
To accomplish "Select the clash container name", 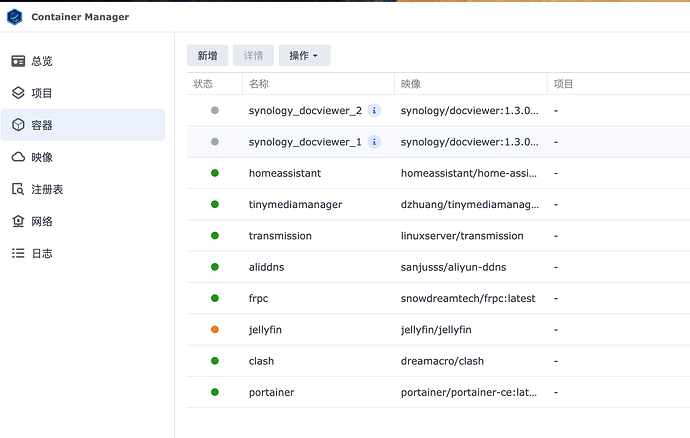I will pyautogui.click(x=261, y=361).
